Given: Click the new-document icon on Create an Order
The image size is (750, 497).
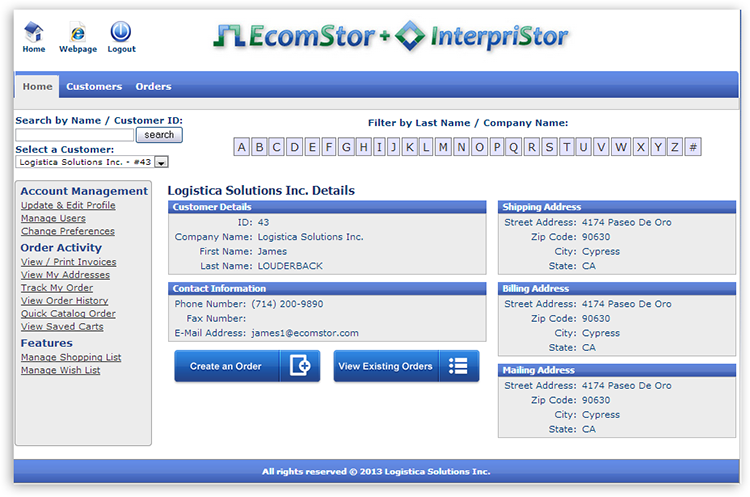Looking at the screenshot, I should 300,366.
